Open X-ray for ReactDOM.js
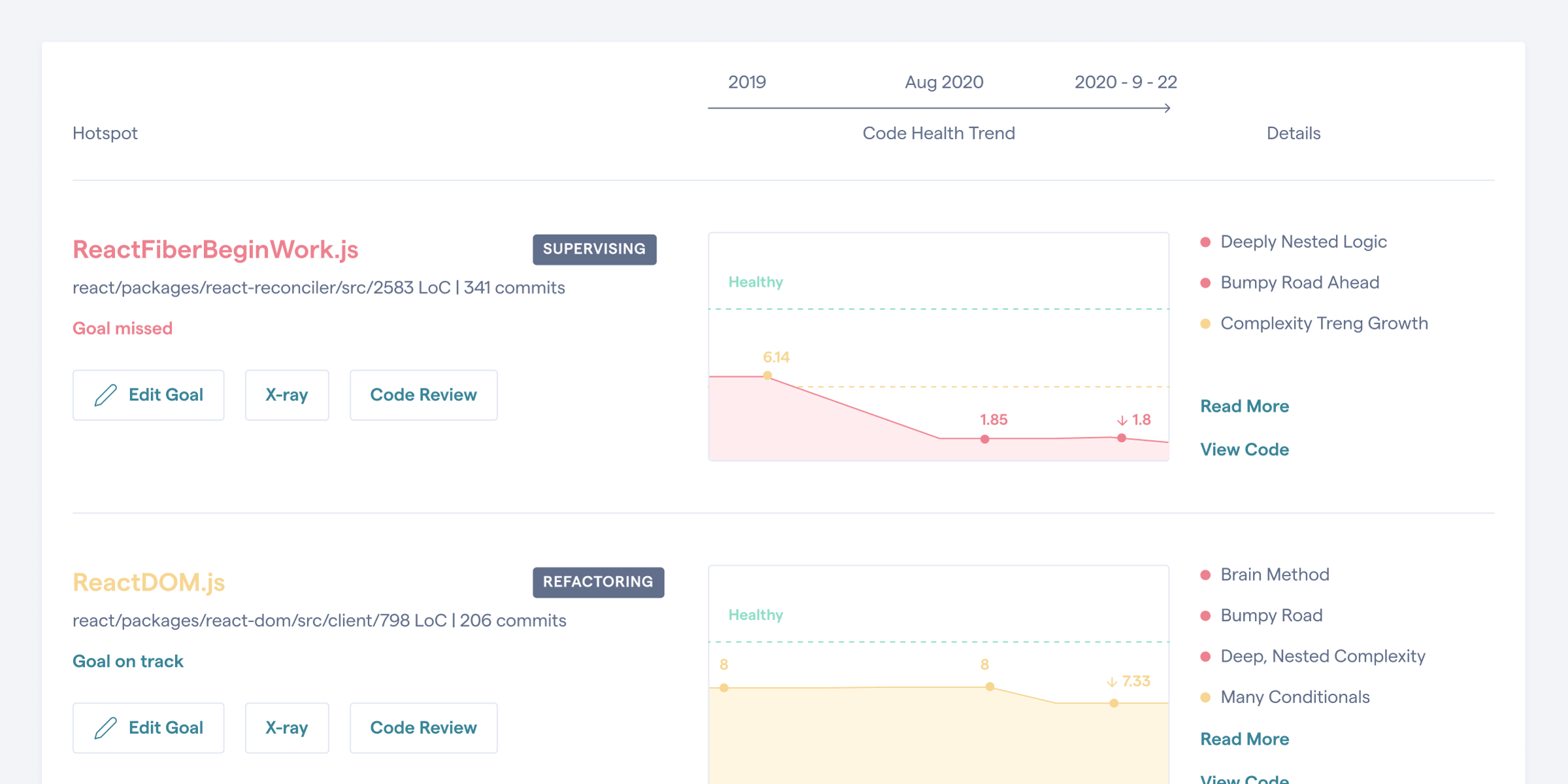 [x=287, y=728]
